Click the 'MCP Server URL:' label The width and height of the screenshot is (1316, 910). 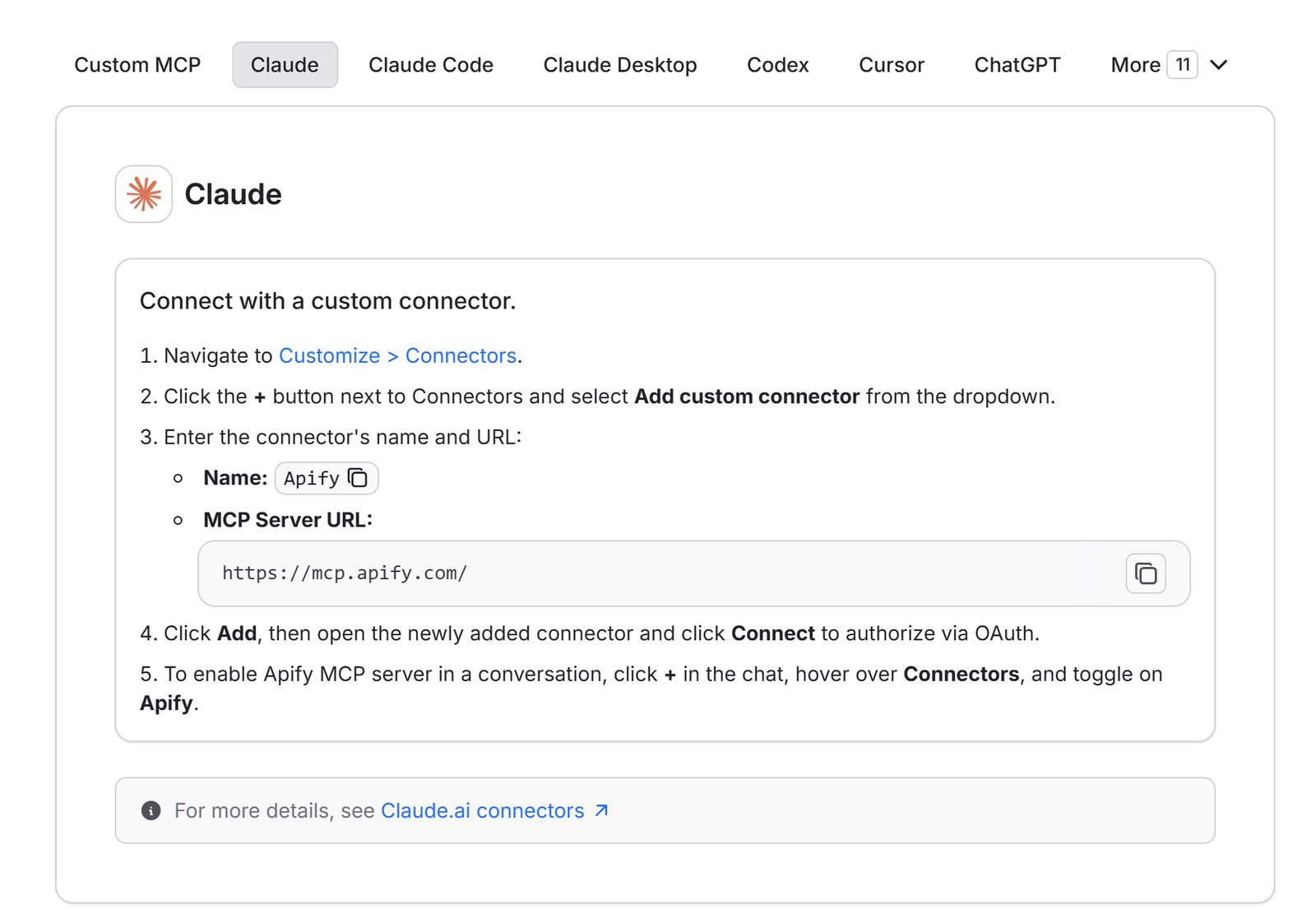(x=288, y=520)
